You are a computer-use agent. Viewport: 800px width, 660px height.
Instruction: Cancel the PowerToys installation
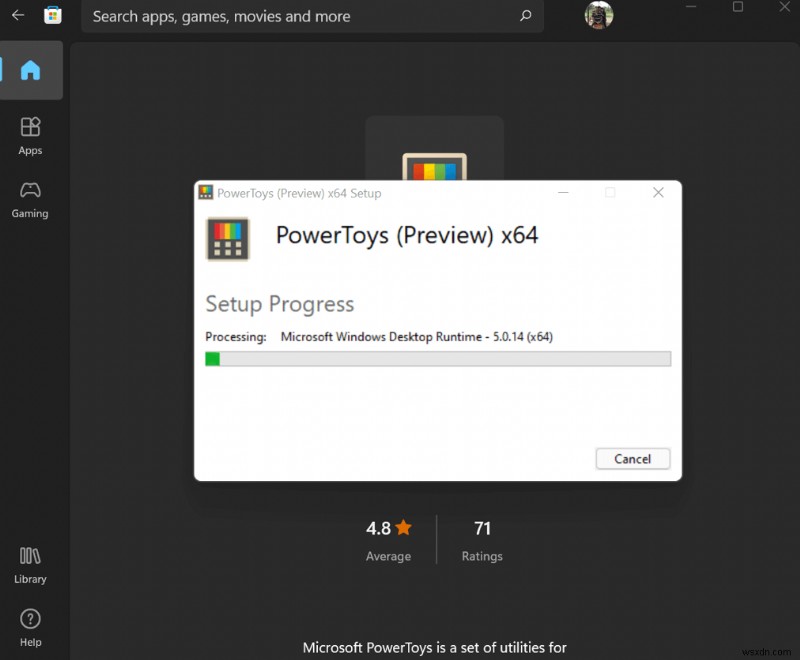(x=632, y=458)
